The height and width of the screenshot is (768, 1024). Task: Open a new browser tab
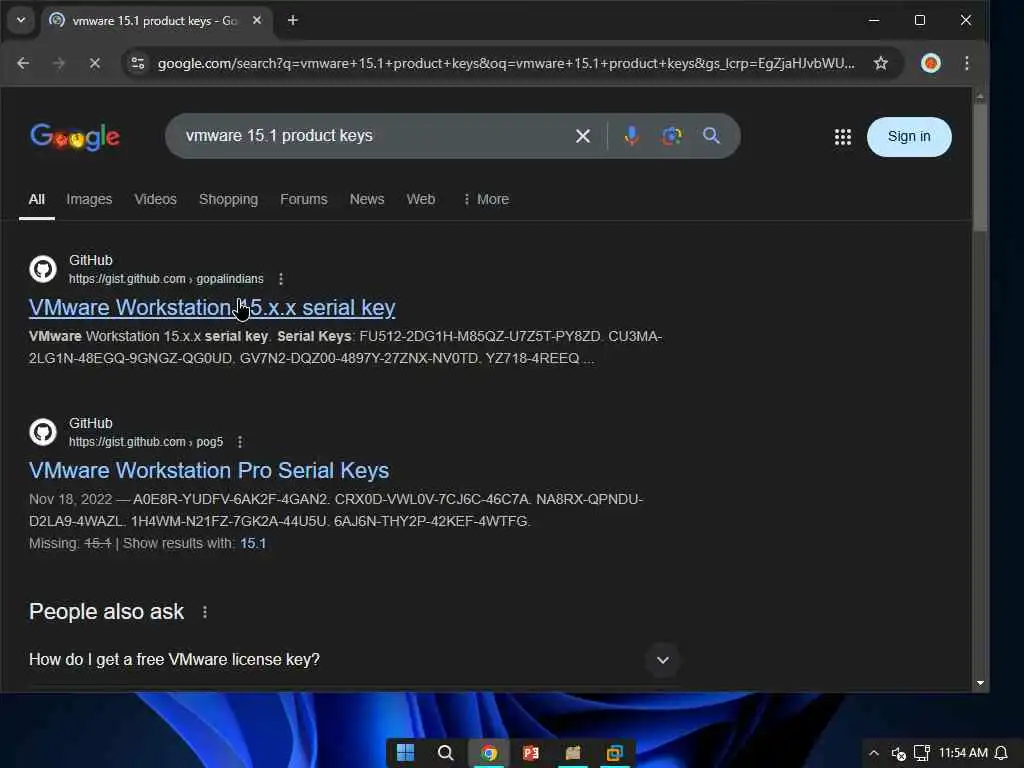(x=293, y=20)
